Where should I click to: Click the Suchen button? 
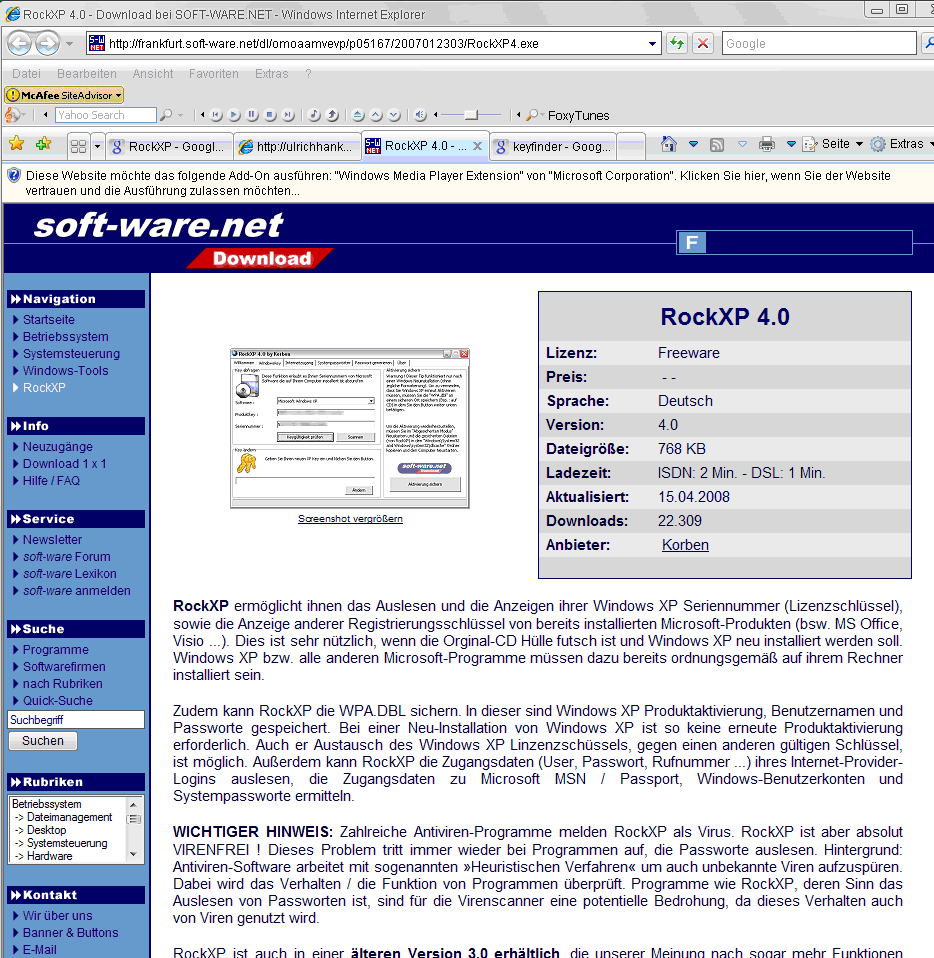pyautogui.click(x=43, y=741)
